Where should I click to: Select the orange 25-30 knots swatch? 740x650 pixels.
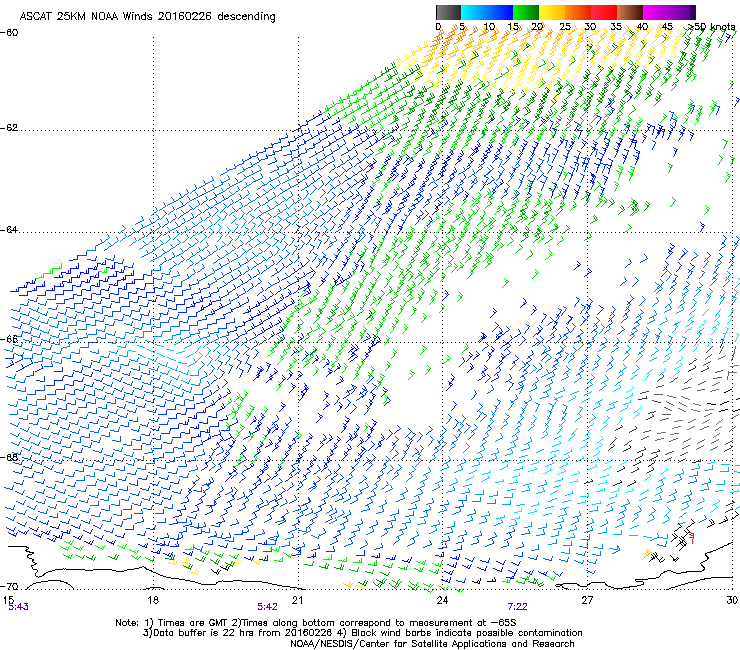pos(578,12)
